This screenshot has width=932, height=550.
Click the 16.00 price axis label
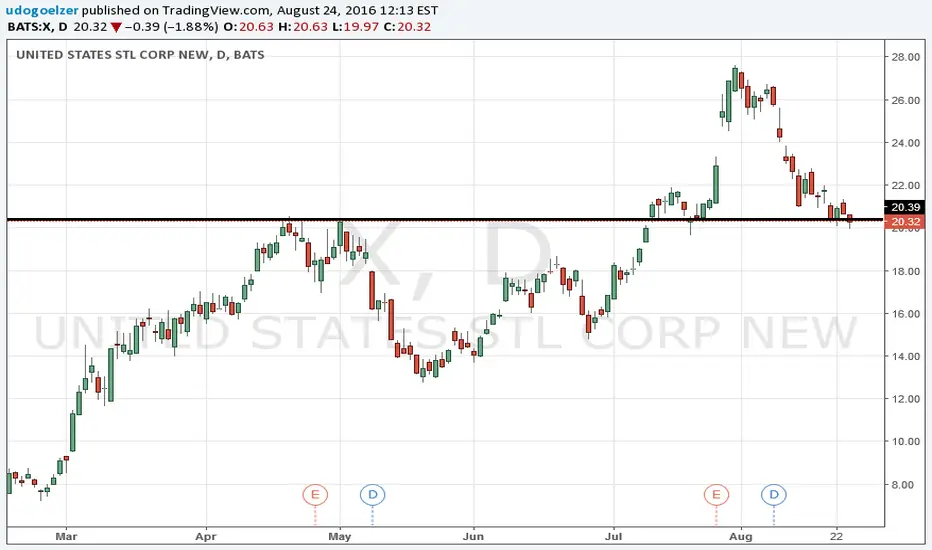[905, 313]
